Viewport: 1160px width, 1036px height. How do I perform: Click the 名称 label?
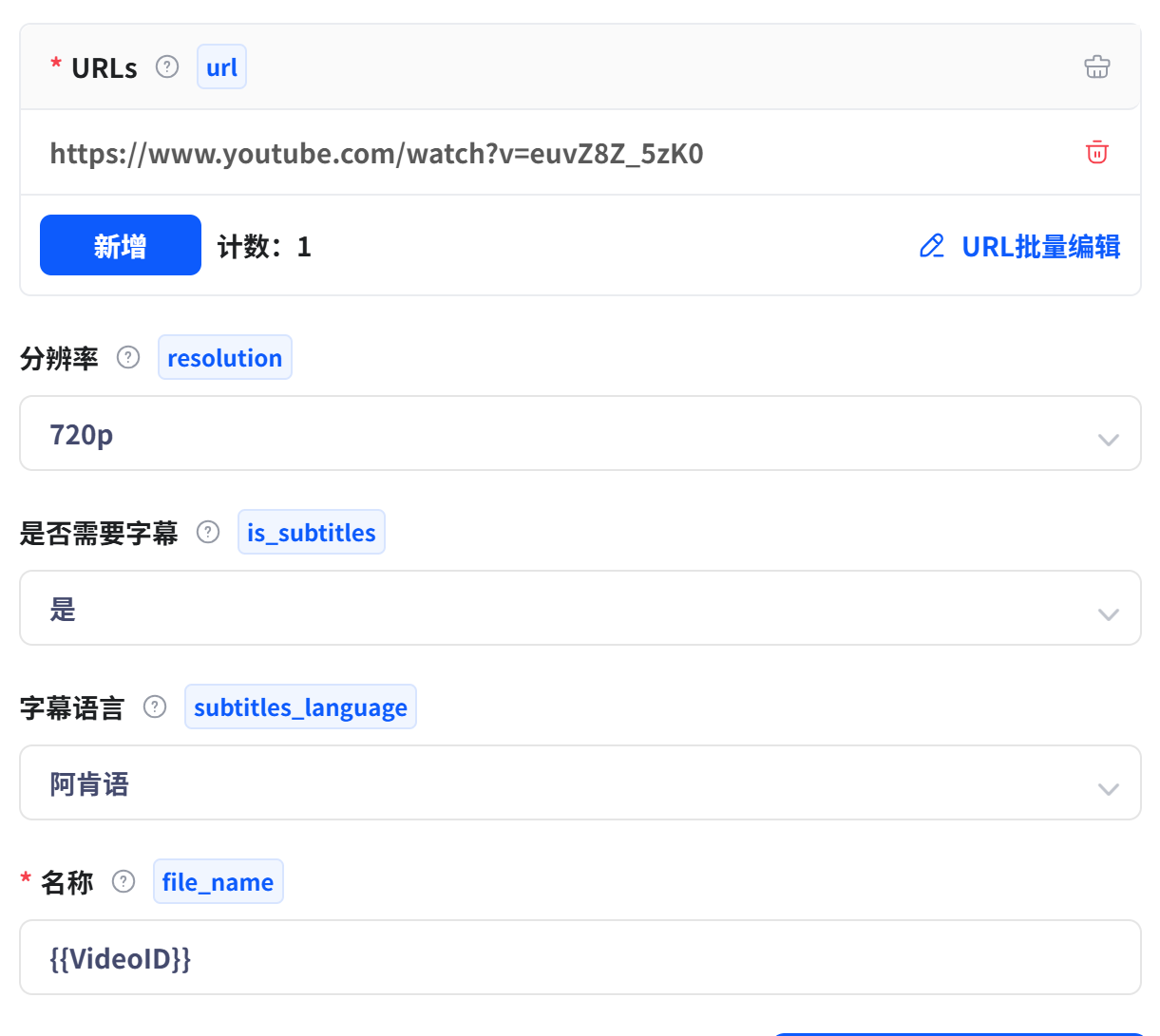67,882
